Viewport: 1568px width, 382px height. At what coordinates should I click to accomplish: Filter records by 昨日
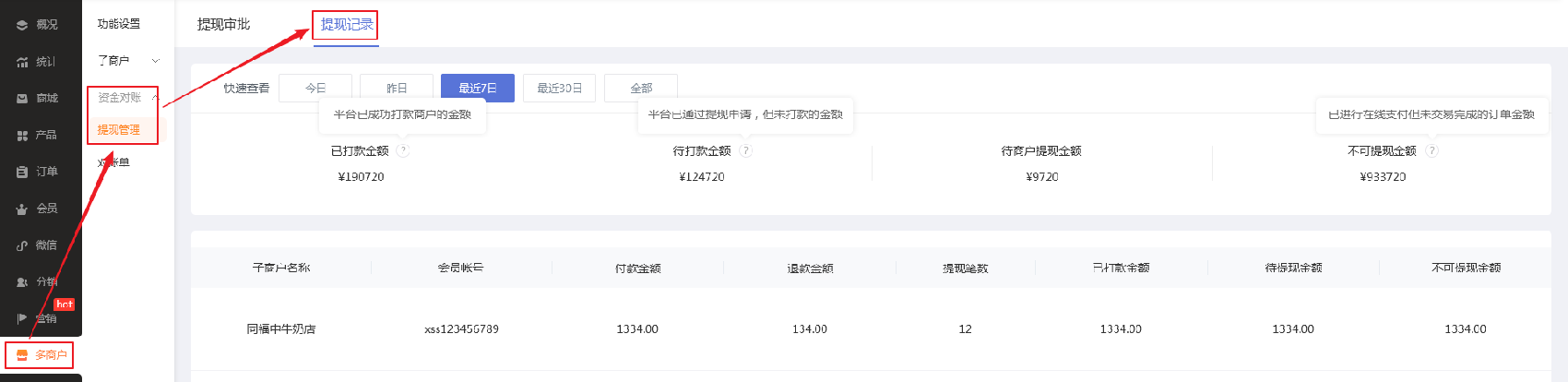(397, 88)
